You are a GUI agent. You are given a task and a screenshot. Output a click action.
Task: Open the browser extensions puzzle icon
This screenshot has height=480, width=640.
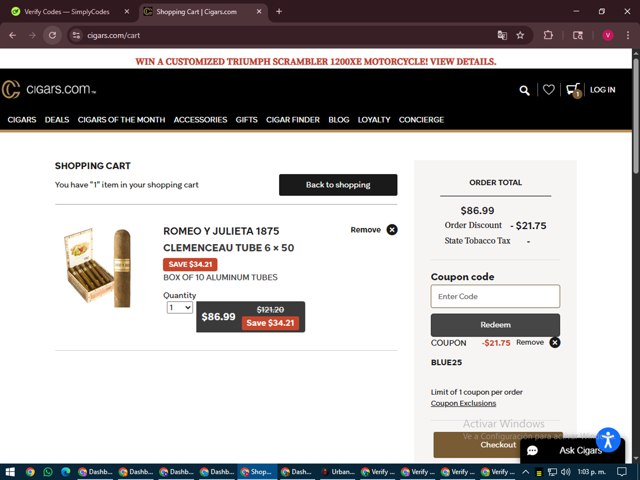(x=548, y=35)
